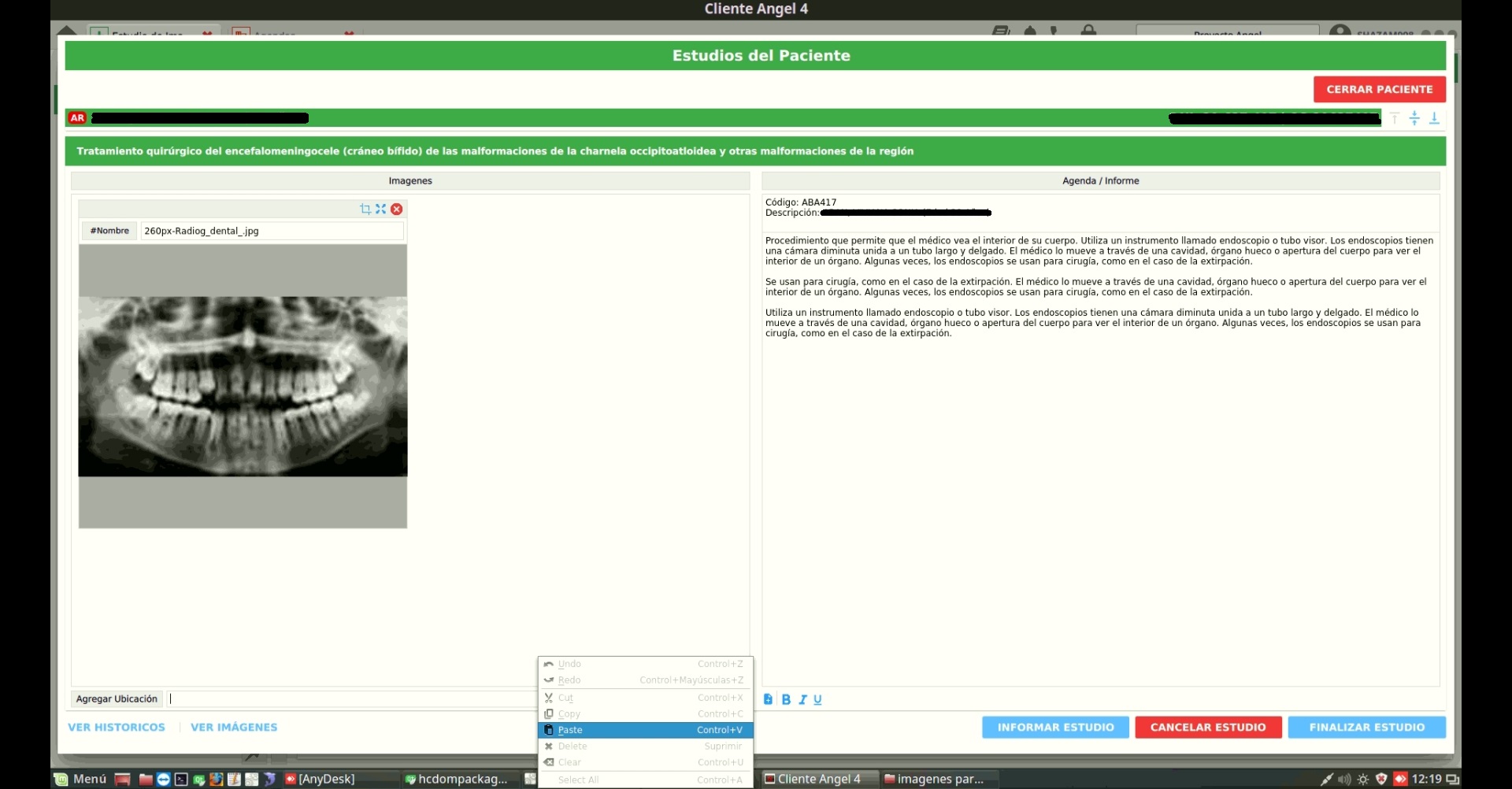1512x789 pixels.
Task: Click the network connection tray icon
Action: 1327,779
